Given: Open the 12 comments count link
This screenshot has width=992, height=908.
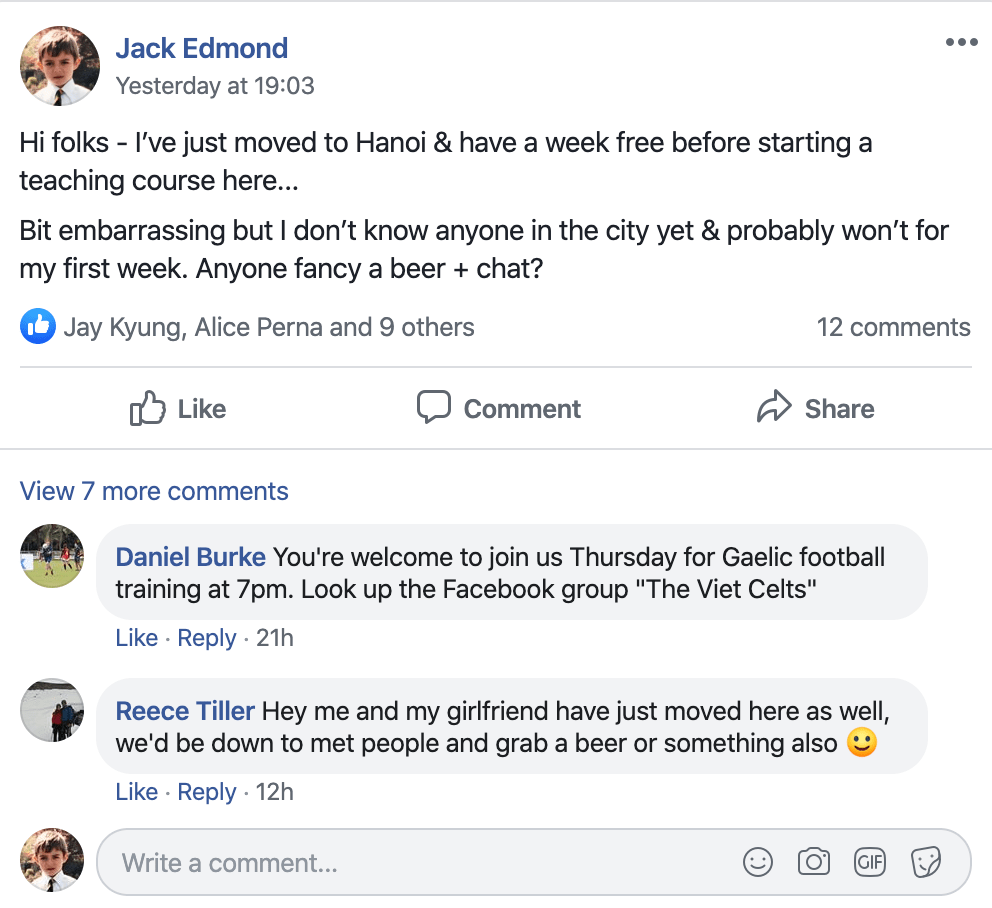Looking at the screenshot, I should (x=893, y=327).
